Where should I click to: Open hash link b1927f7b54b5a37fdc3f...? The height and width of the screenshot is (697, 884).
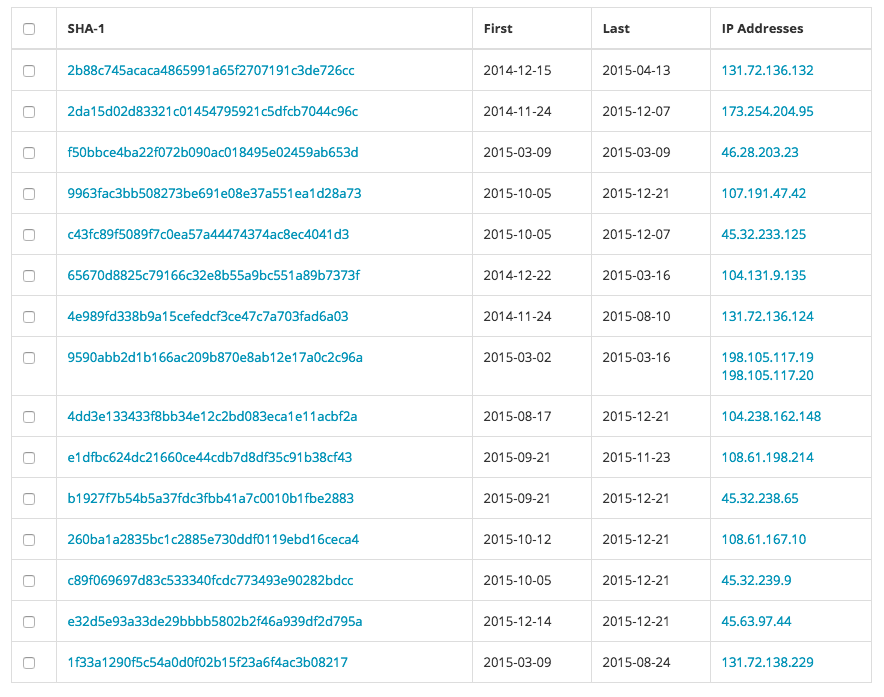[x=210, y=499]
